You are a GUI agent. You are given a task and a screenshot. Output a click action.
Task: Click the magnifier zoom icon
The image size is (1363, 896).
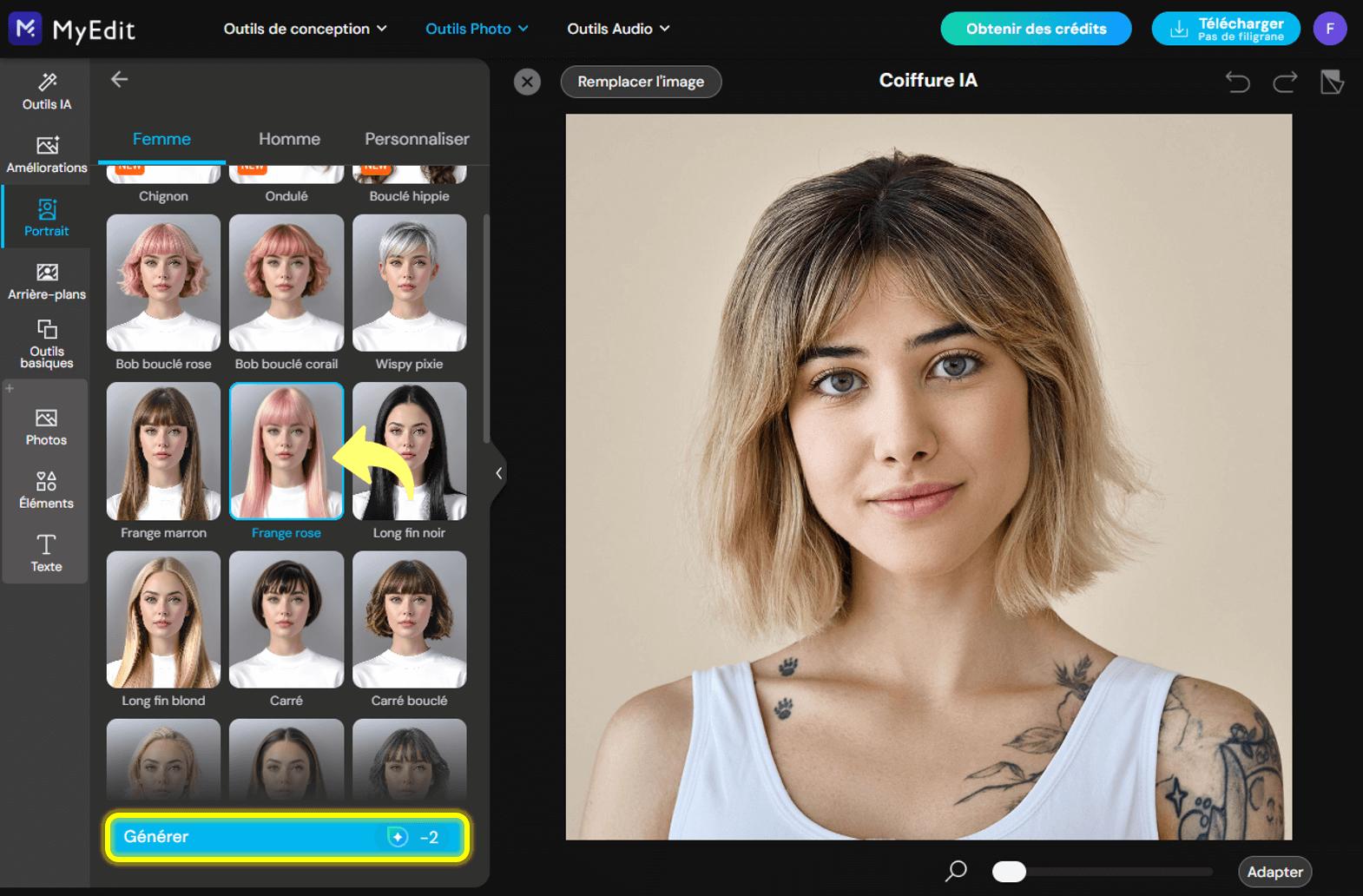pos(956,871)
